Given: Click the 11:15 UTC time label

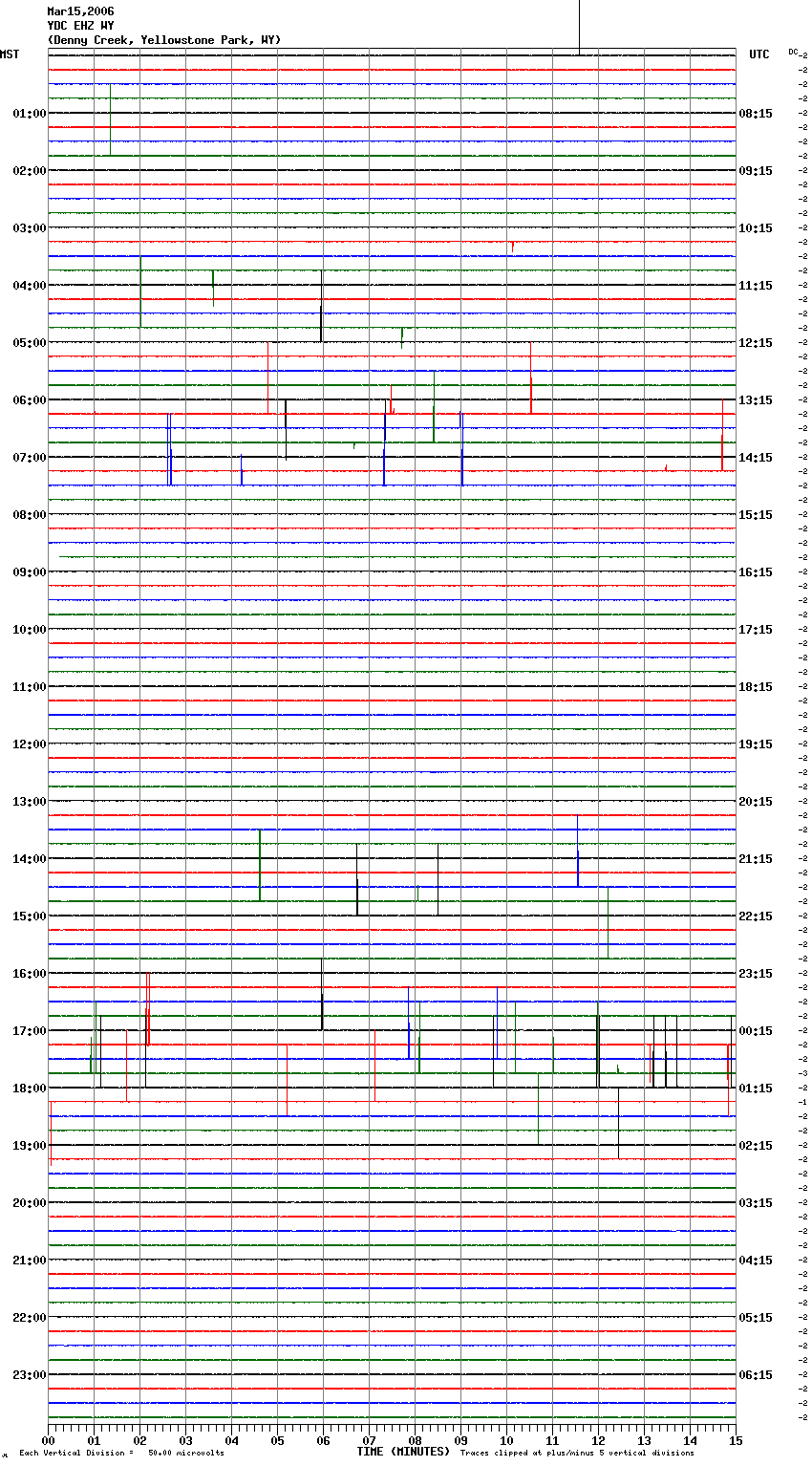Looking at the screenshot, I should [x=756, y=286].
